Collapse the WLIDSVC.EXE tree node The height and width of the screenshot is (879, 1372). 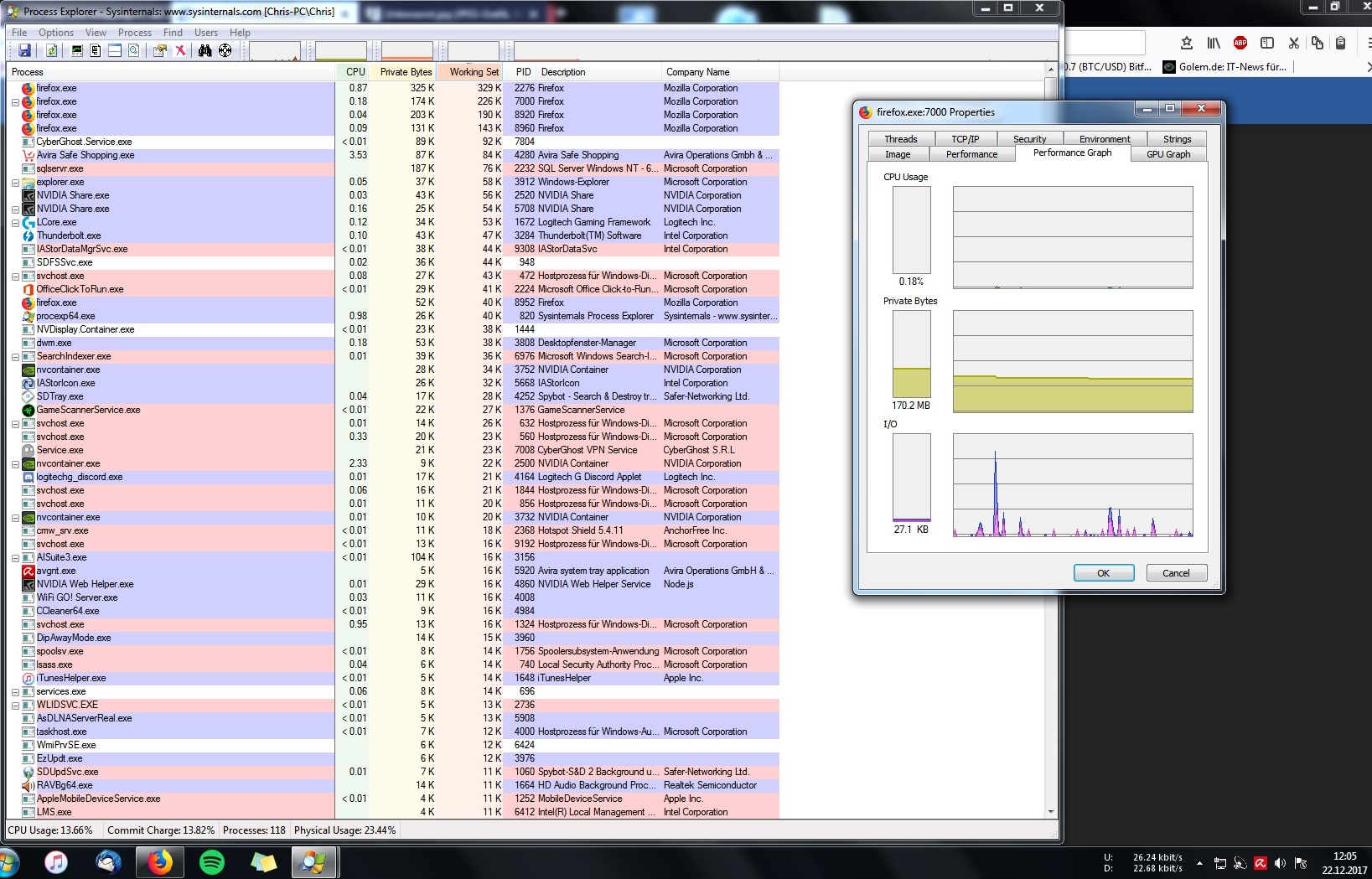click(x=15, y=705)
